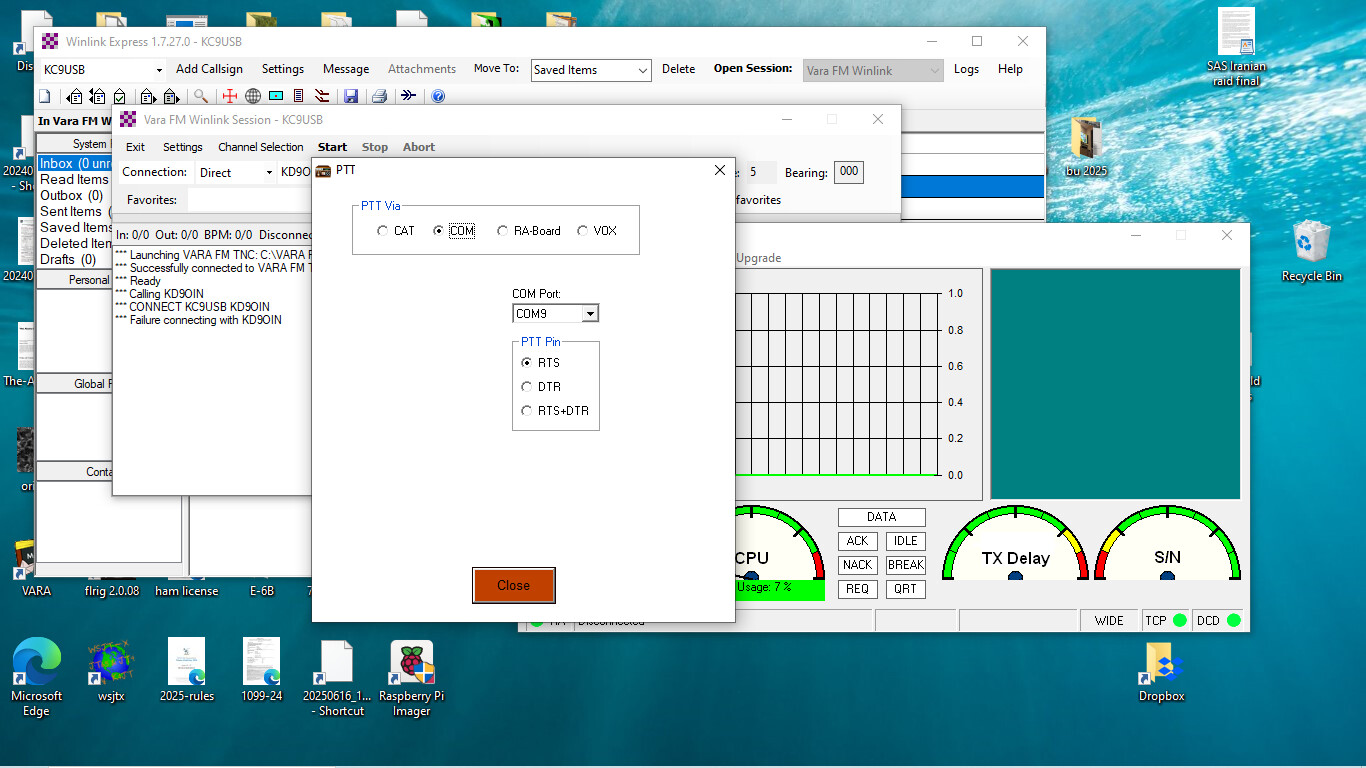Expand the KC9USB callsign dropdown

click(x=159, y=70)
